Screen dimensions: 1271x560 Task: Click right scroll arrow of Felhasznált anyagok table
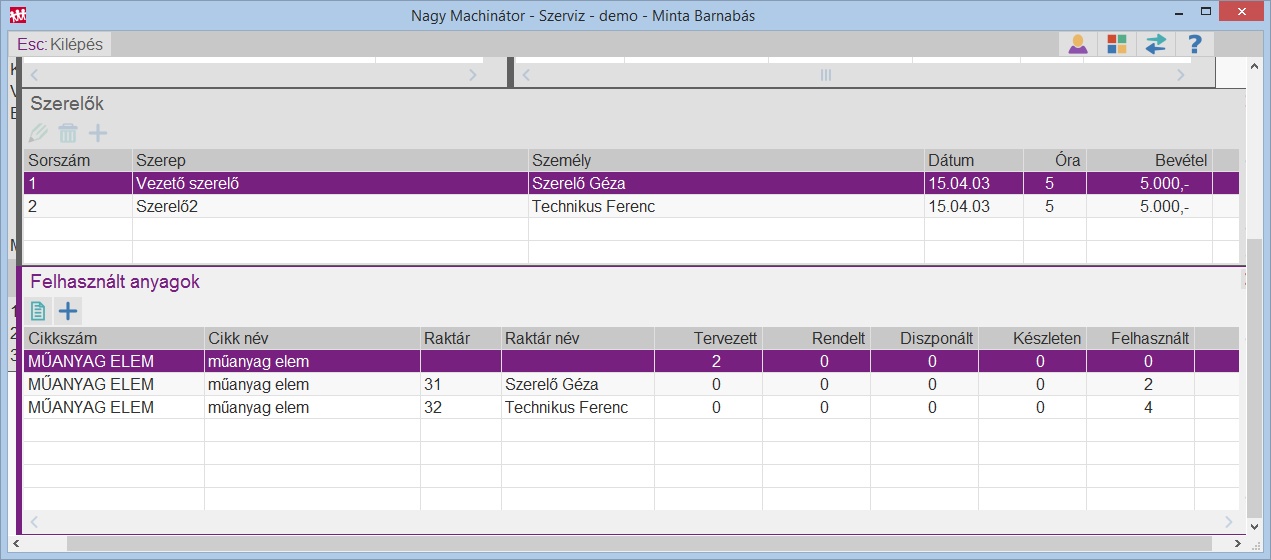point(1229,522)
